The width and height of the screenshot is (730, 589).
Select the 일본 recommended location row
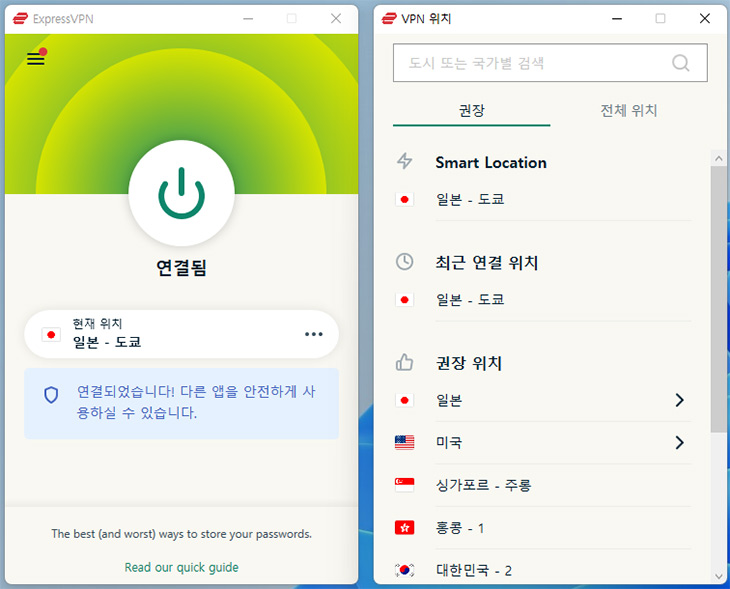coord(542,400)
